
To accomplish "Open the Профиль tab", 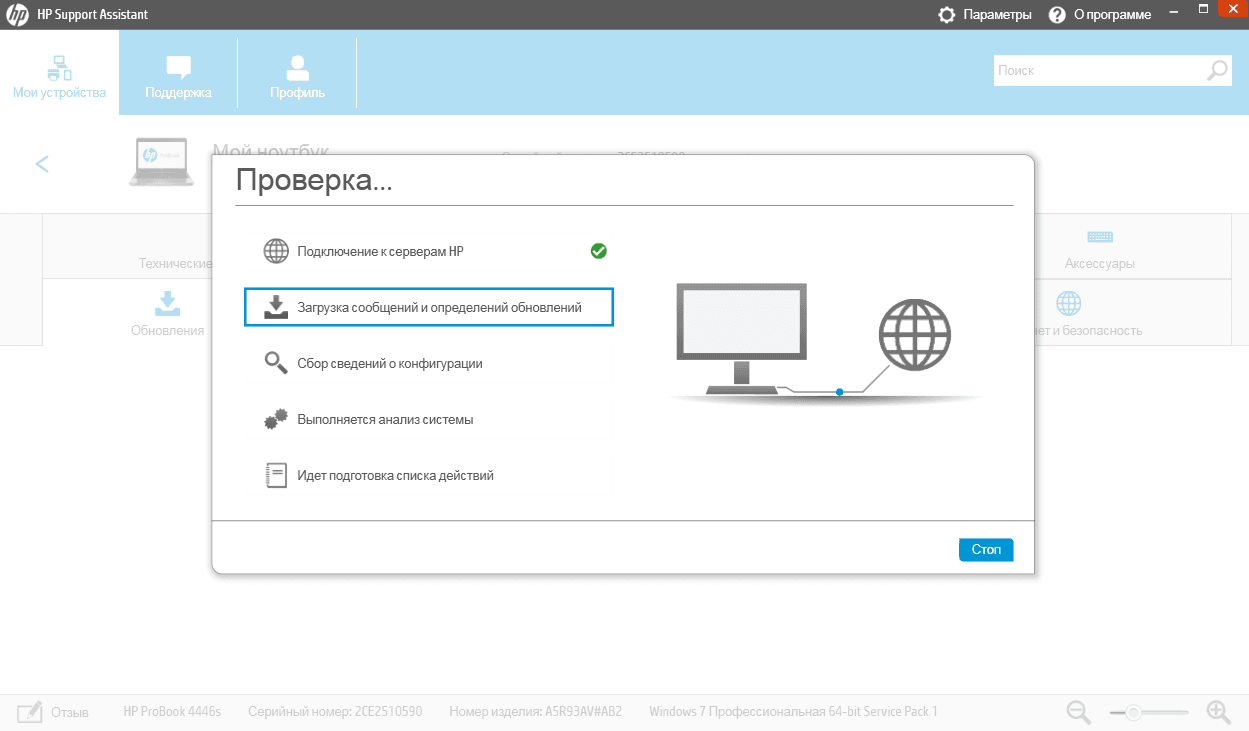I will (297, 73).
